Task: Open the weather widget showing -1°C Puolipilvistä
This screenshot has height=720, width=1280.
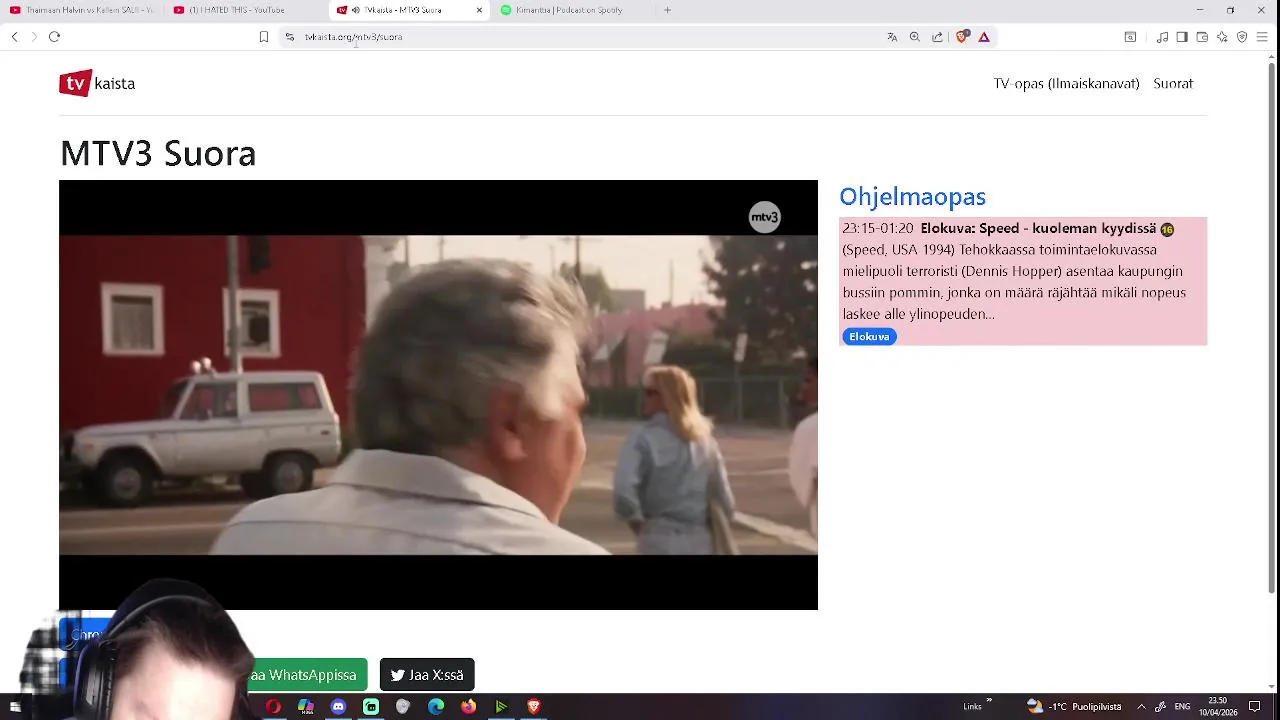Action: tap(1074, 707)
